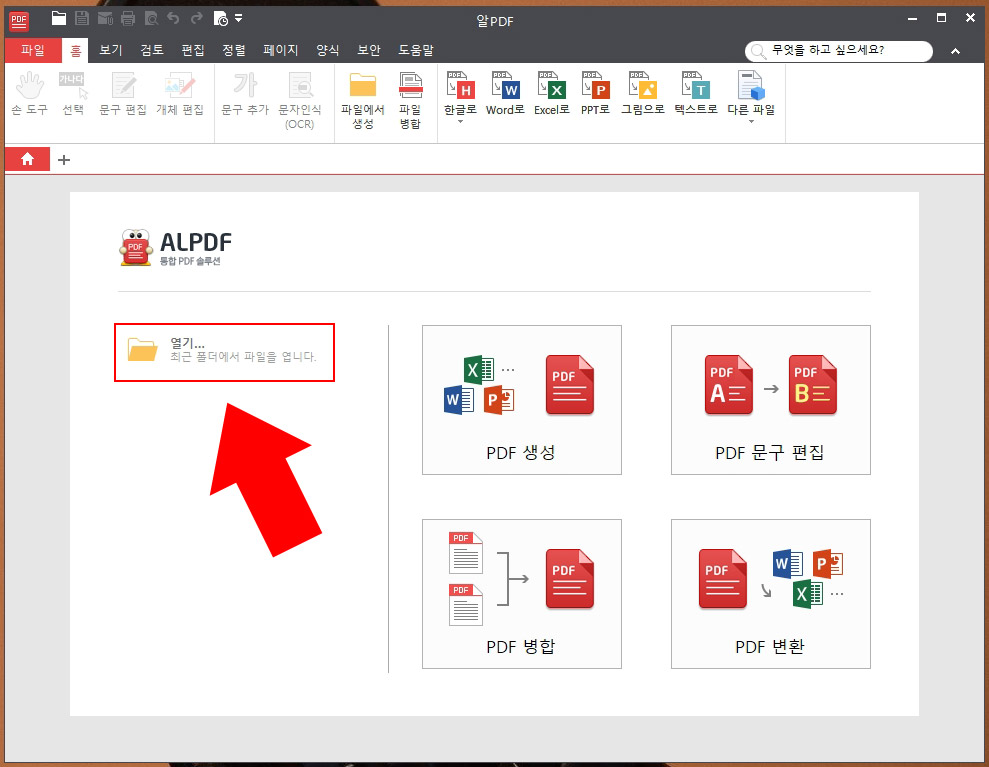The width and height of the screenshot is (989, 767).
Task: Collapse the ribbon with the chevron arrow
Action: [x=955, y=50]
